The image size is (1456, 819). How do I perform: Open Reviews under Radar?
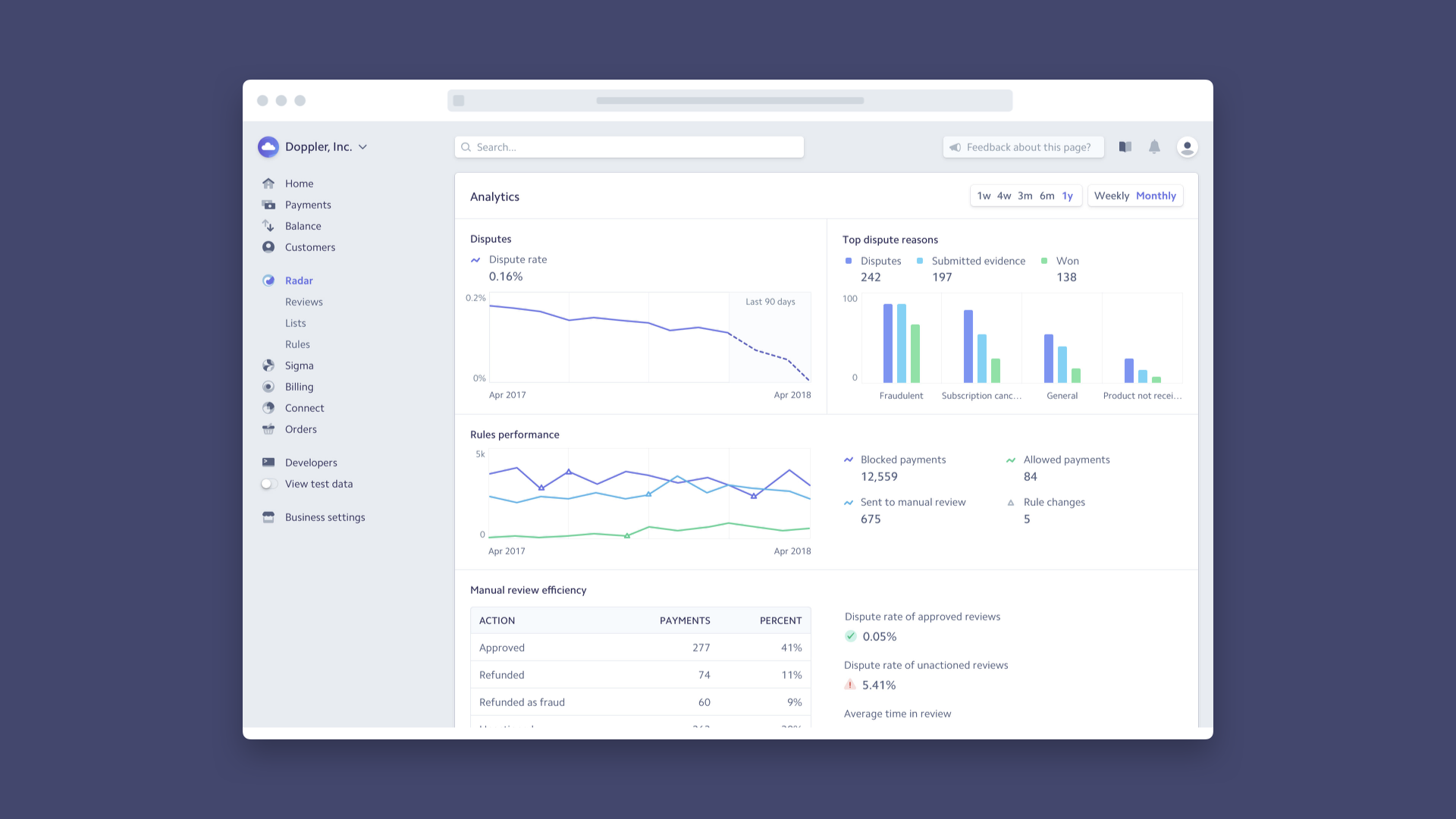304,302
